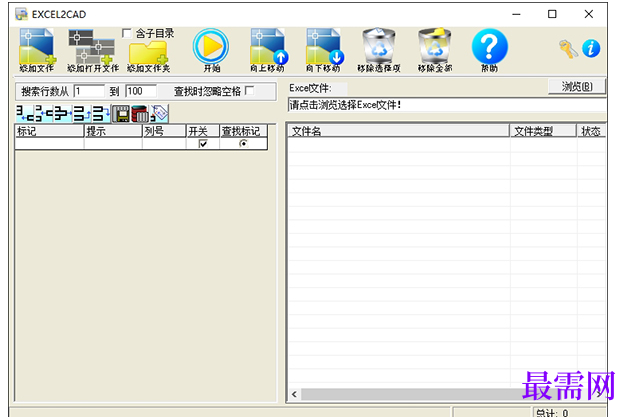Click the 提示 column header
This screenshot has width=634, height=417.
pyautogui.click(x=113, y=131)
